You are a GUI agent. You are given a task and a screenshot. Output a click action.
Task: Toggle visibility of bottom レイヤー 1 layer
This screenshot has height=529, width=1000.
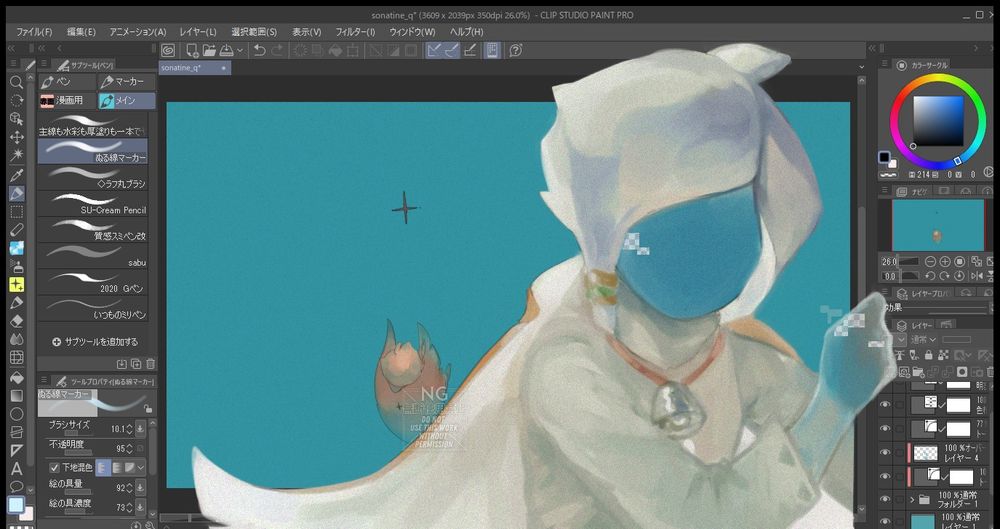click(885, 521)
